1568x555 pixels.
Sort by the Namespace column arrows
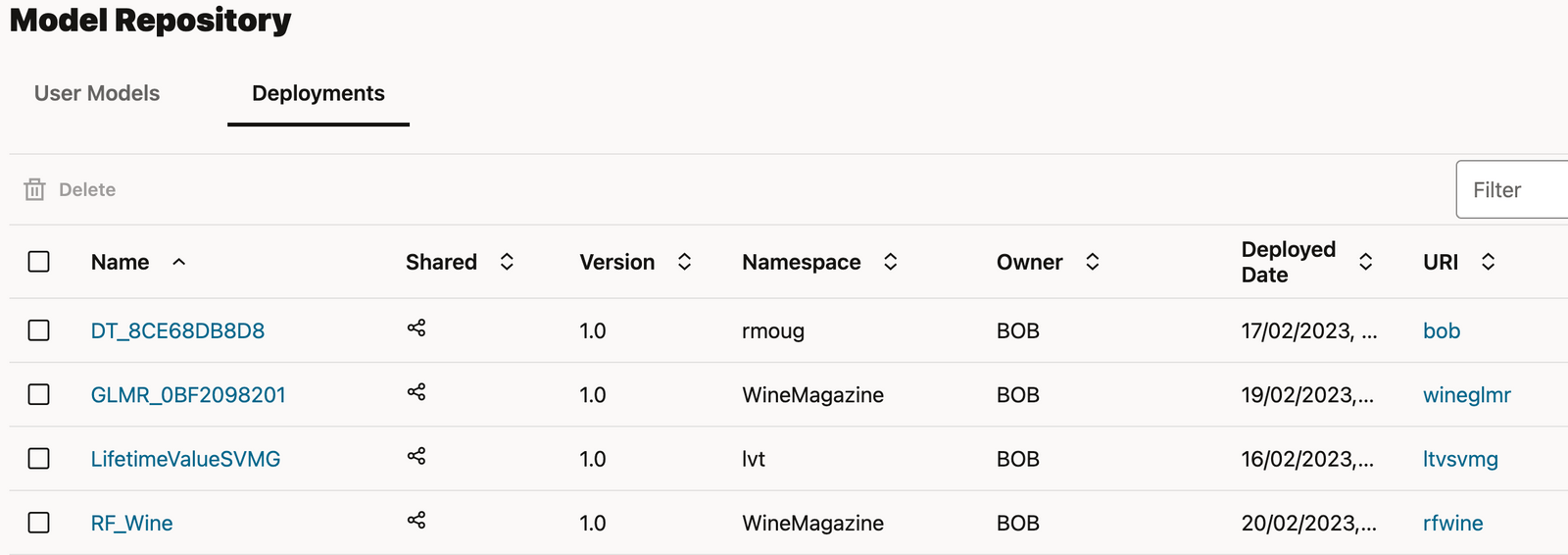pyautogui.click(x=891, y=262)
